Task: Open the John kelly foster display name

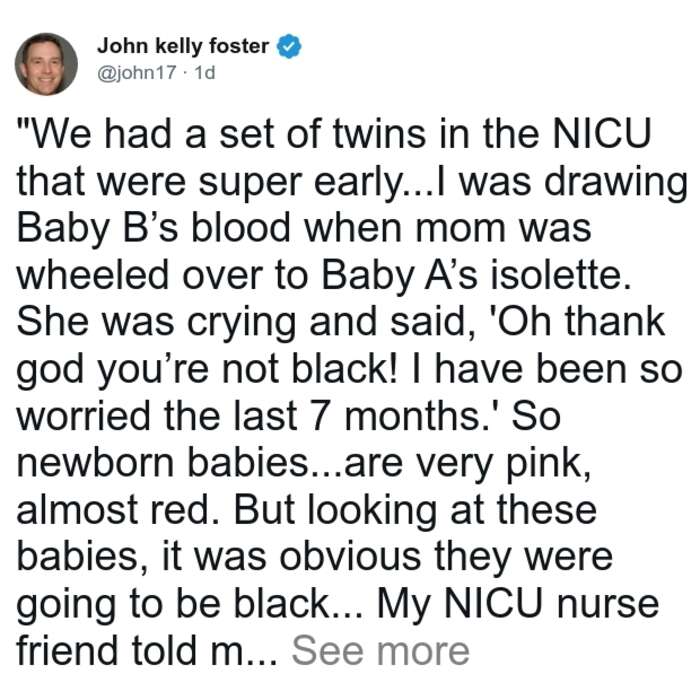Action: 183,46
